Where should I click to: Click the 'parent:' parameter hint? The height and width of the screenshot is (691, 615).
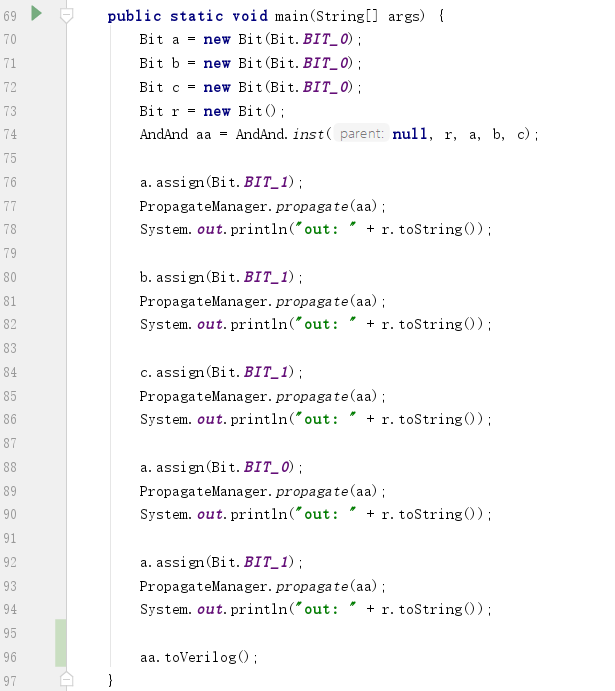(362, 134)
